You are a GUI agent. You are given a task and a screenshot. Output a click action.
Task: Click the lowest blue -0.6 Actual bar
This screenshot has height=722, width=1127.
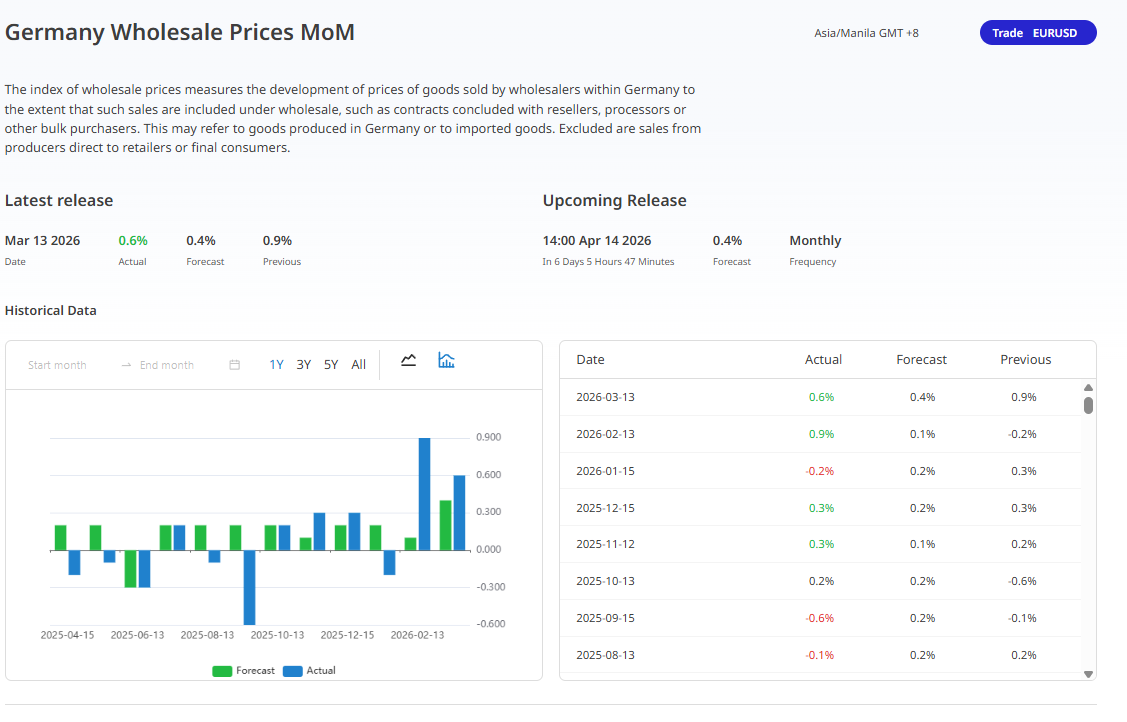[x=249, y=587]
